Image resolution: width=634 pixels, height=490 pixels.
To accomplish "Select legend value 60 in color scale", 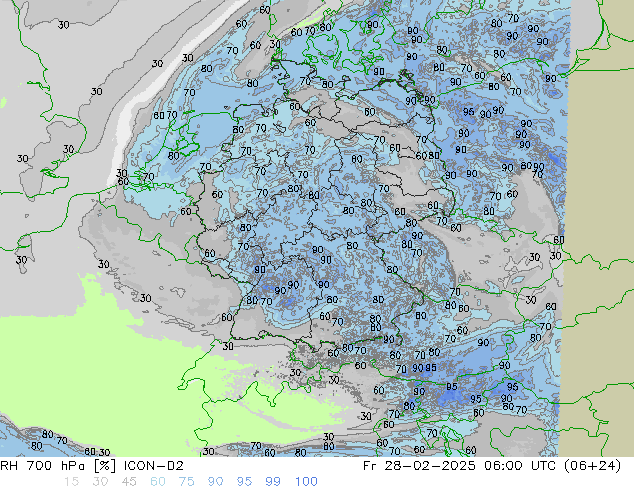I will (x=158, y=482).
